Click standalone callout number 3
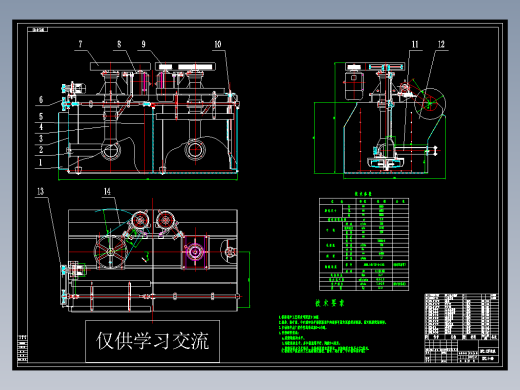 click(x=41, y=138)
